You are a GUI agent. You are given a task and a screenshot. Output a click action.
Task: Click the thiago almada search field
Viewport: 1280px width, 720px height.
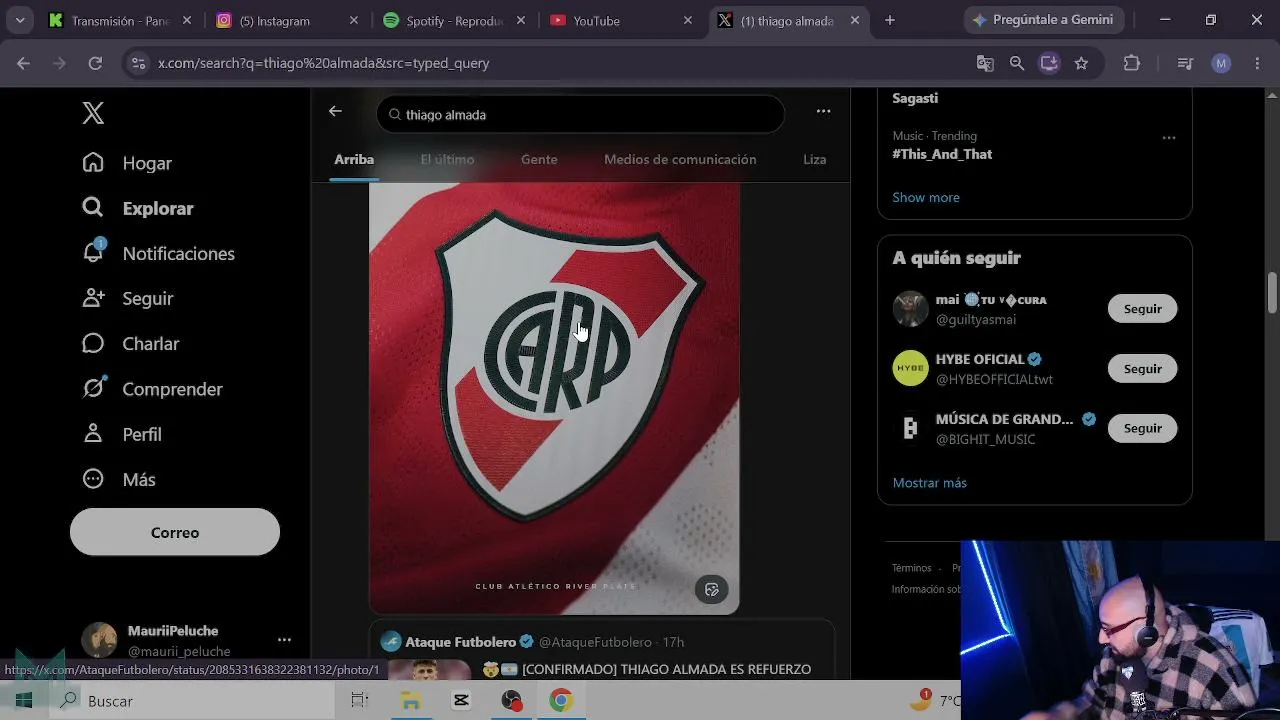coord(580,114)
